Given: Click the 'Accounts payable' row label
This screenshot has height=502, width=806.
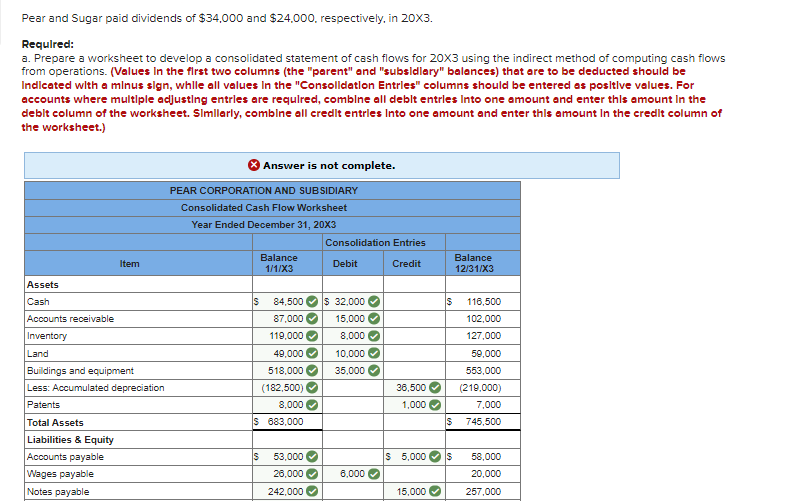Looking at the screenshot, I should (x=65, y=456).
